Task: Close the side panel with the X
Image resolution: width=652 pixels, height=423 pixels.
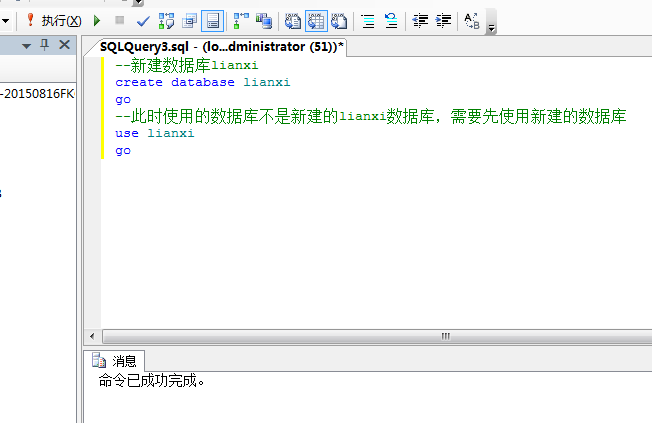Action: (x=64, y=45)
